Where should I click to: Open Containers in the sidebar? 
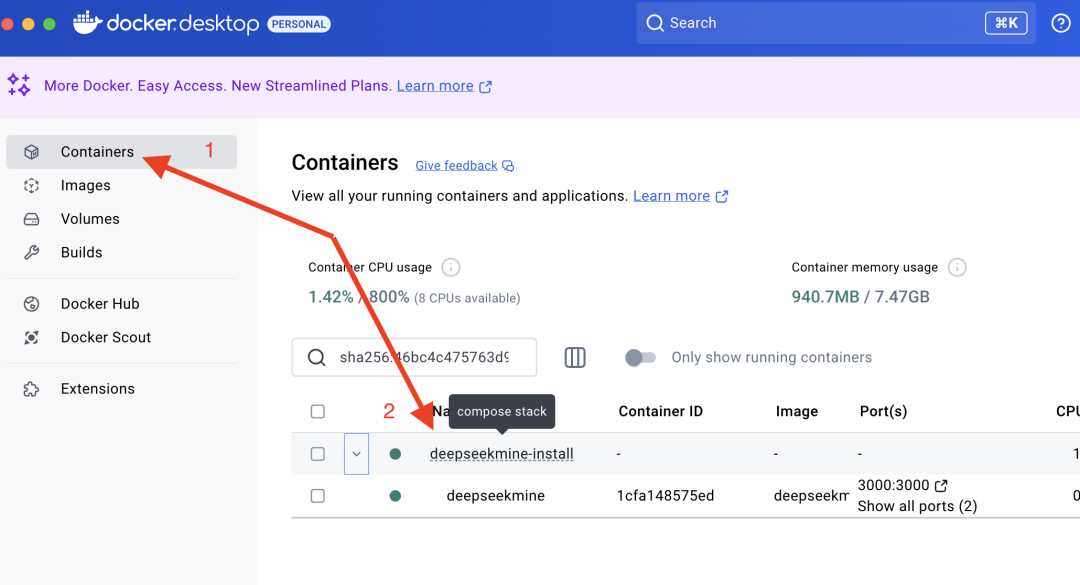[121, 152]
